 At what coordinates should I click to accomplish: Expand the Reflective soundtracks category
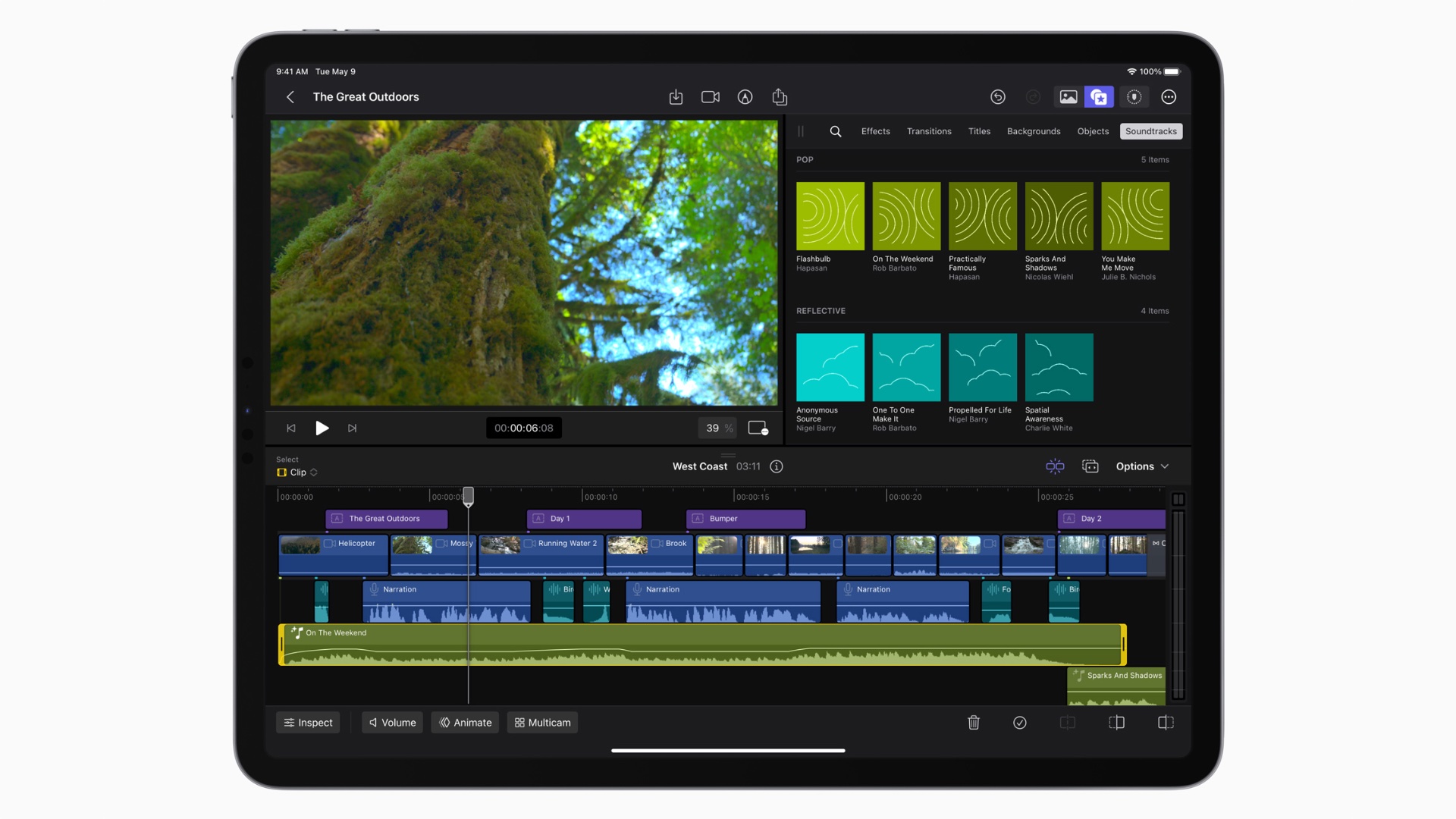(821, 310)
